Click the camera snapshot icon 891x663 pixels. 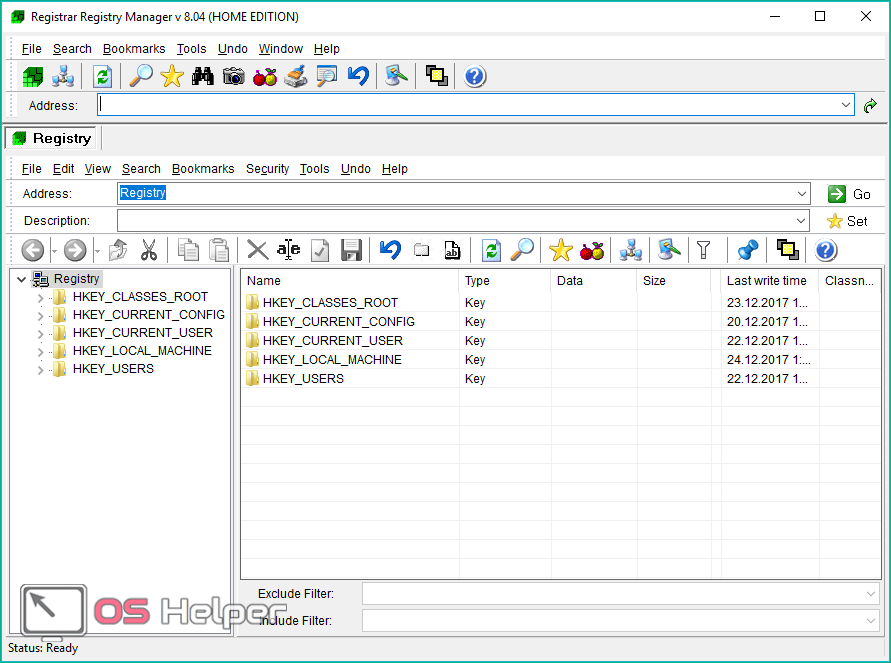click(234, 76)
